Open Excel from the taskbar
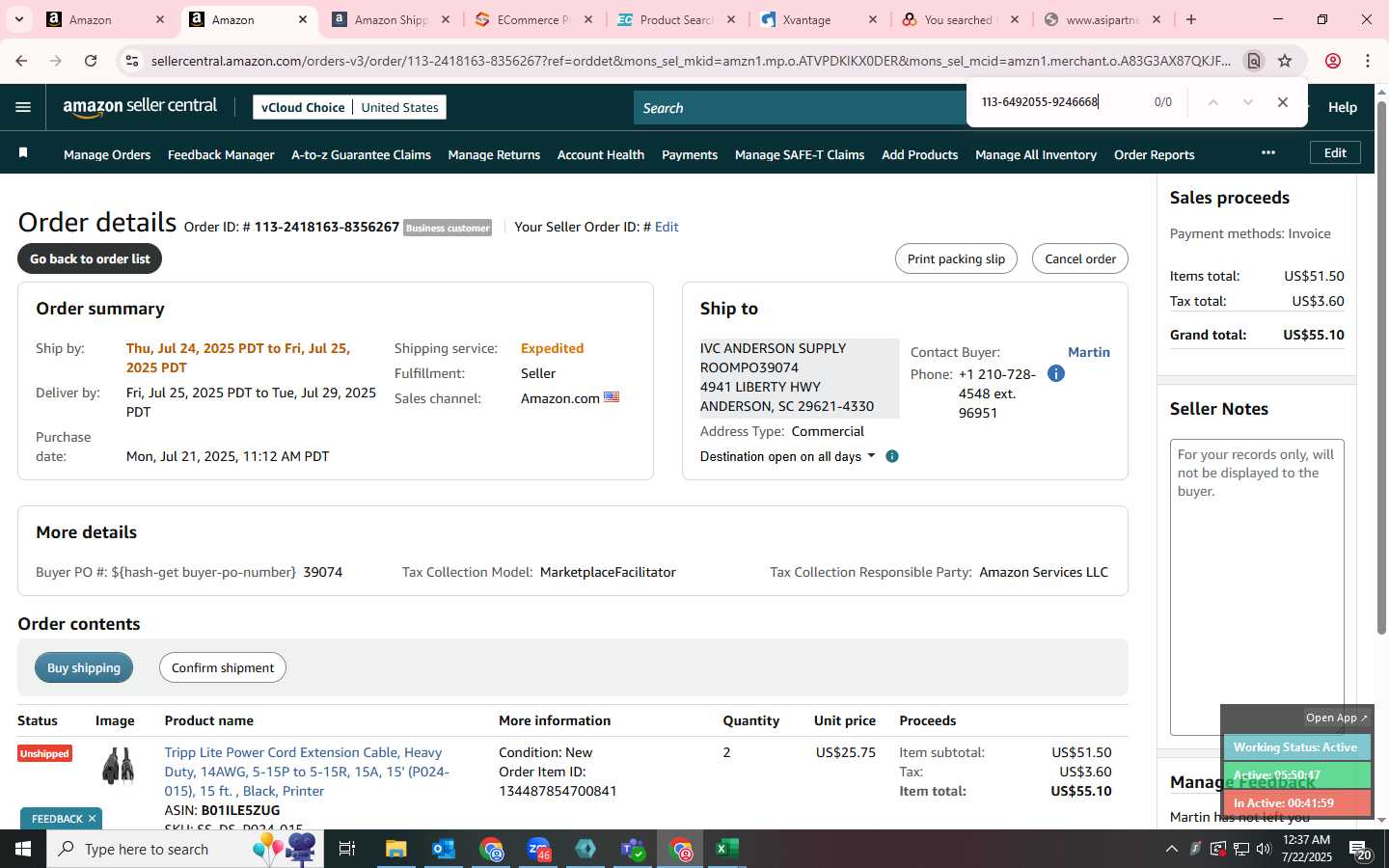The image size is (1389, 868). tap(726, 849)
